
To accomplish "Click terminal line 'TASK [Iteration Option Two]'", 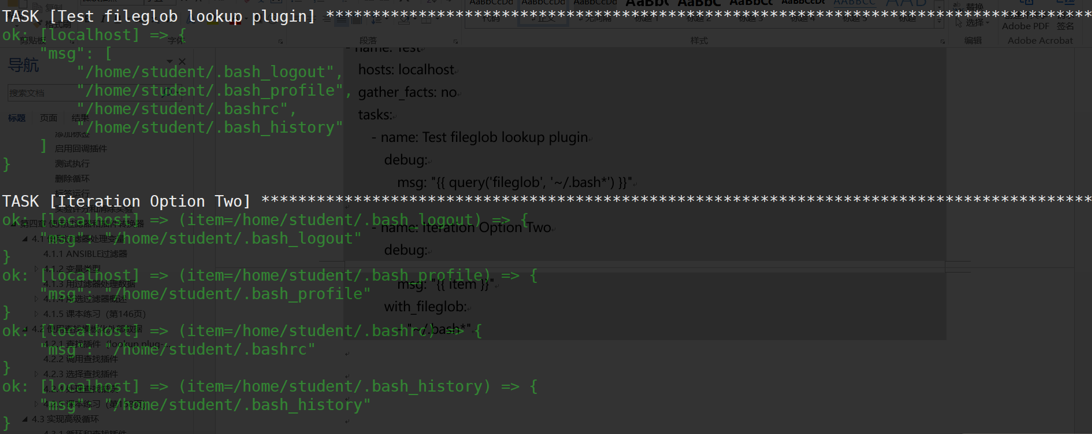I will point(126,201).
